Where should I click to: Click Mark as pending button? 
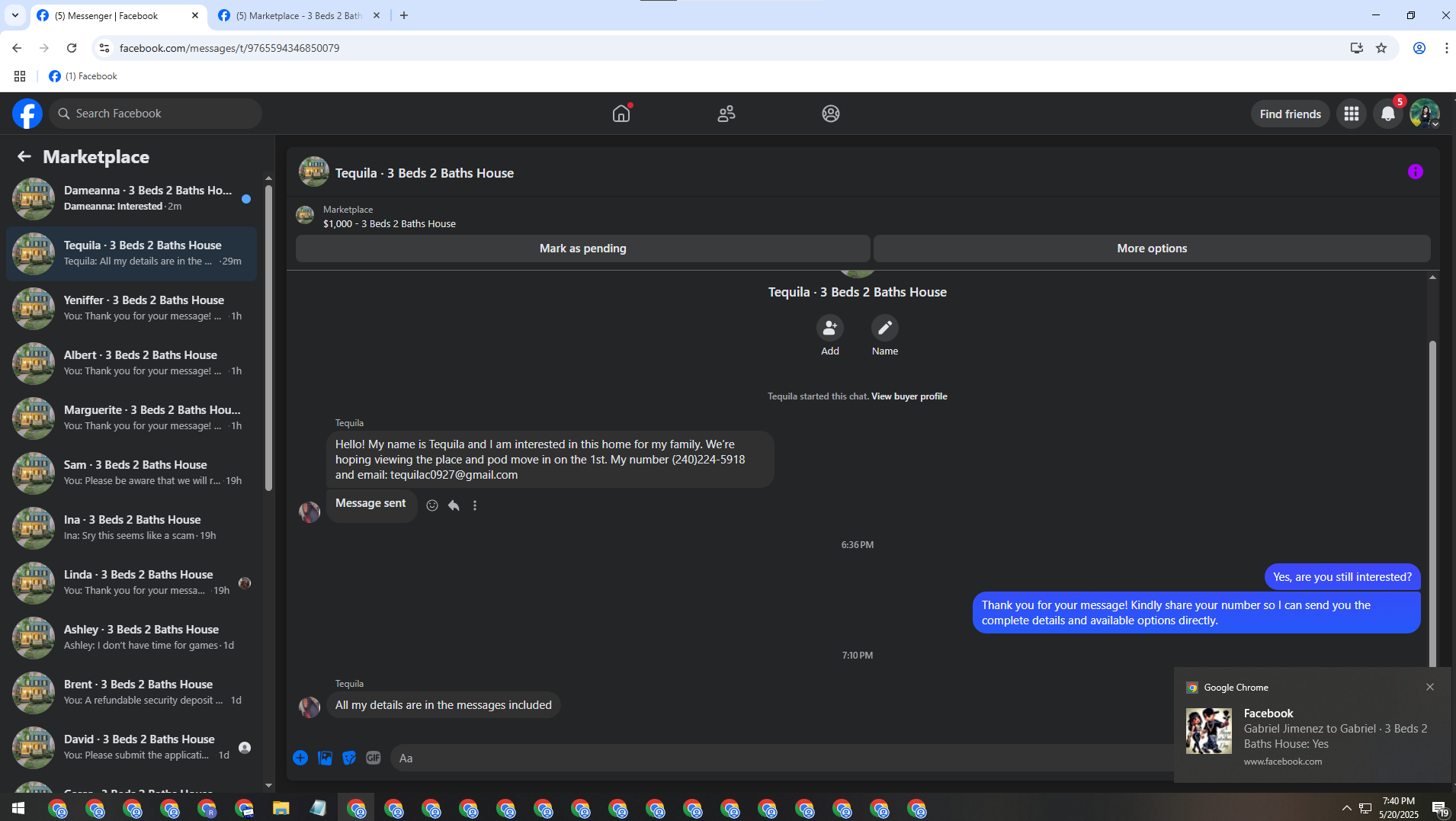(583, 249)
